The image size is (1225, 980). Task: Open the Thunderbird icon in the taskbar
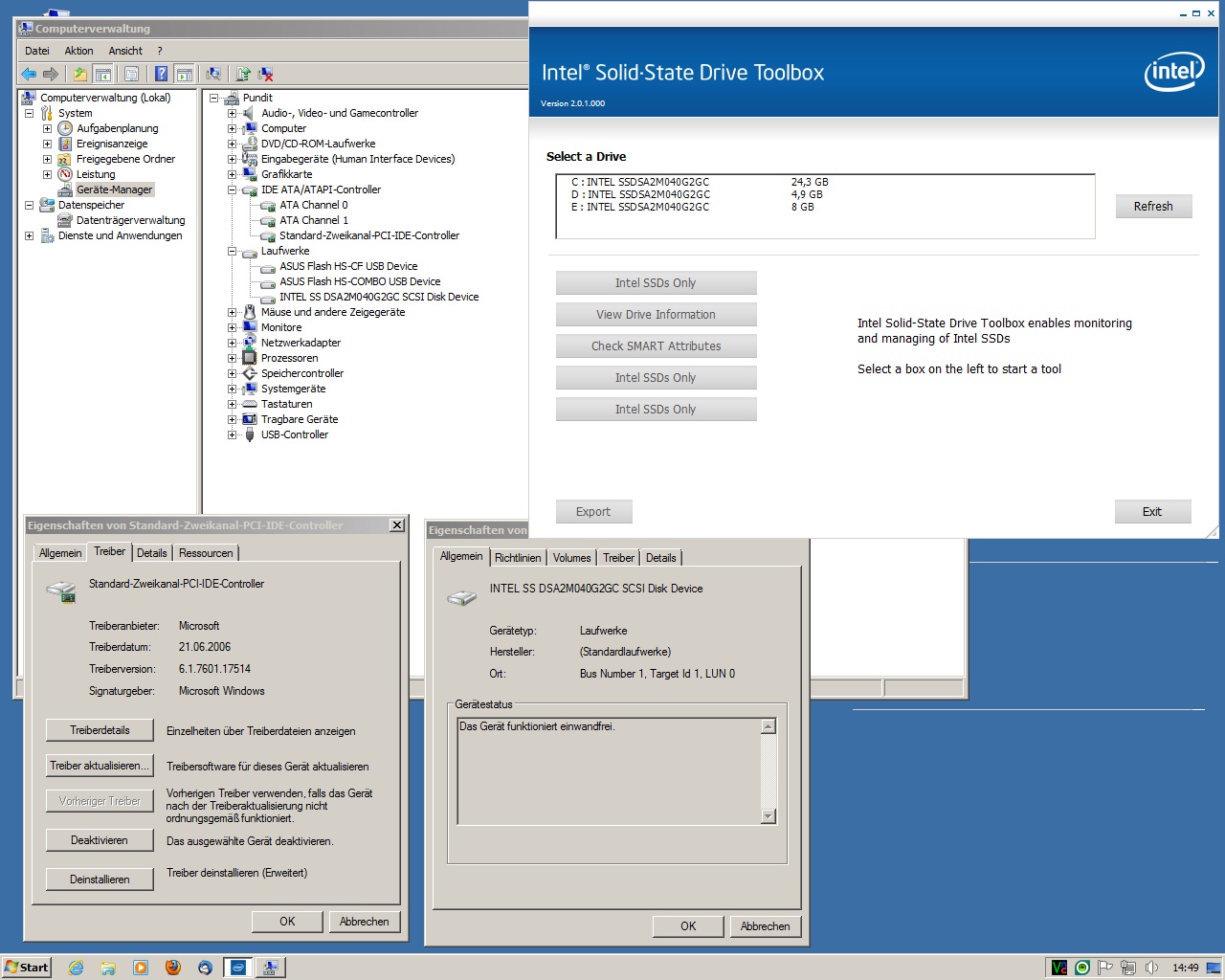coord(205,968)
